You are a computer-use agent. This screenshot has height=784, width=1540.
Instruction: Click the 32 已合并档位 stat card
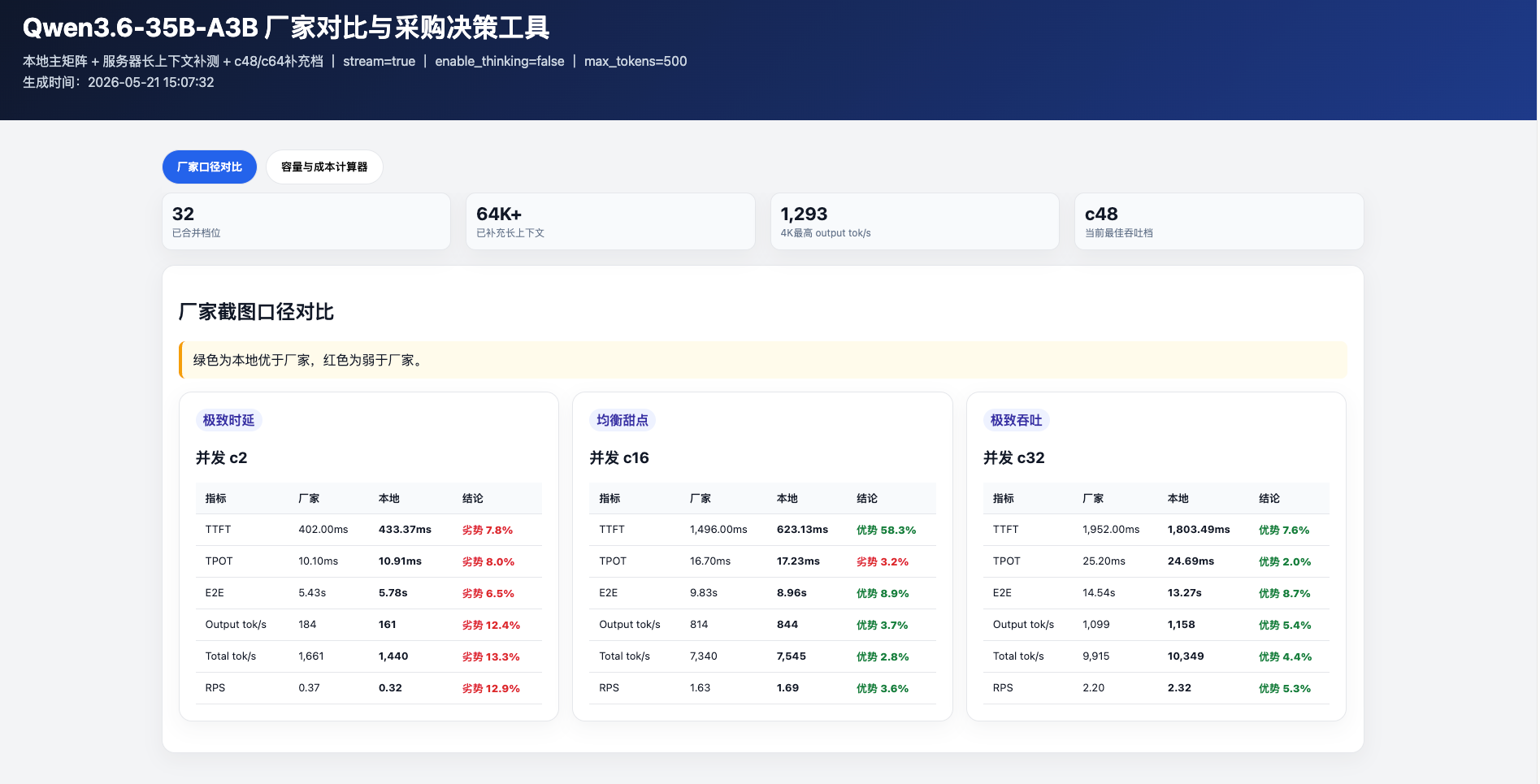point(306,221)
